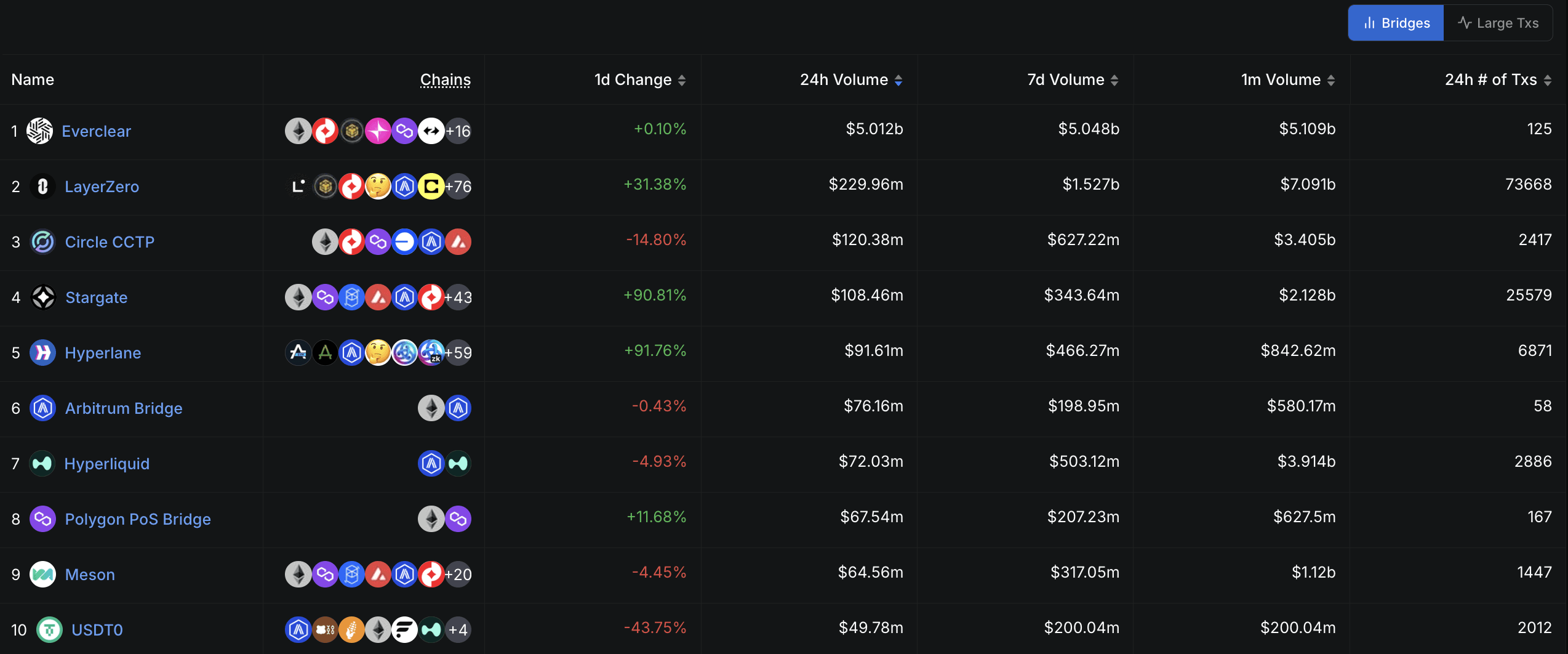Expand the +76 chains badge for LayerZero
The height and width of the screenshot is (654, 1568).
[x=458, y=186]
